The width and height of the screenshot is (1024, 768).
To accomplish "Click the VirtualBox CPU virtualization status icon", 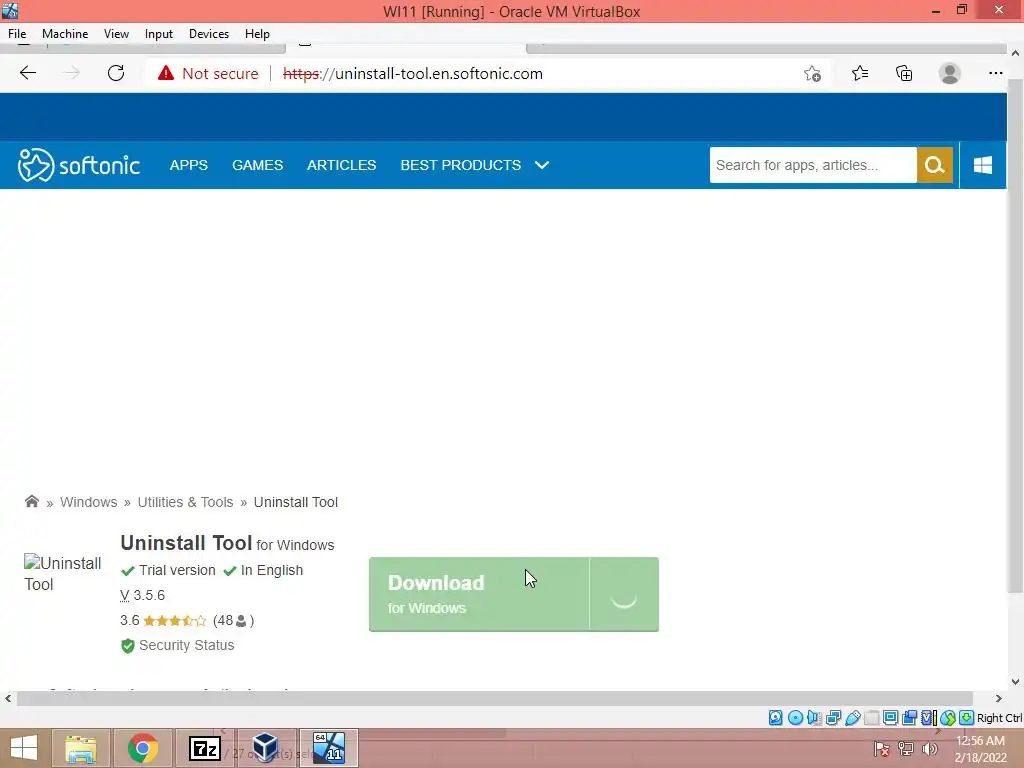I will [x=928, y=718].
